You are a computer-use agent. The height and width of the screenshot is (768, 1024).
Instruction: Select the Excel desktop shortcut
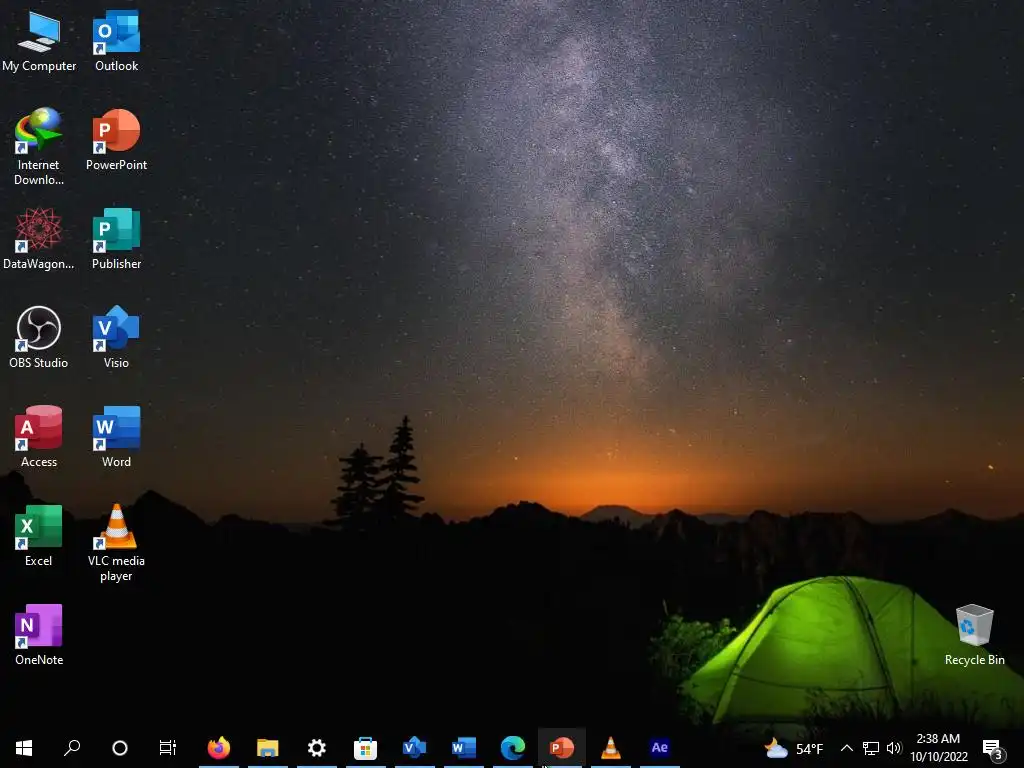pyautogui.click(x=39, y=536)
